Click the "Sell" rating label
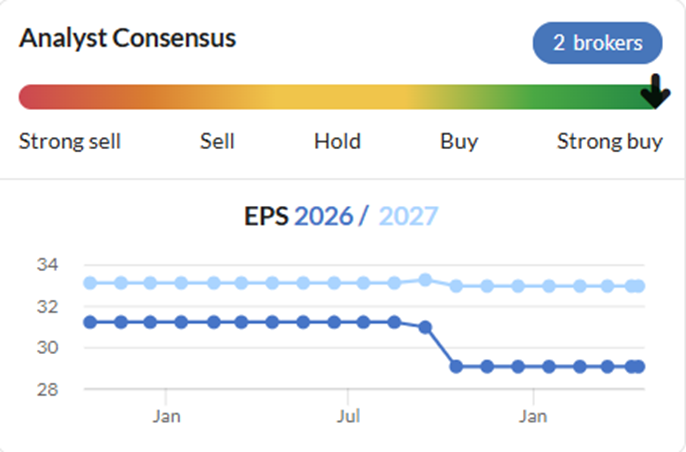The width and height of the screenshot is (686, 452). point(217,141)
